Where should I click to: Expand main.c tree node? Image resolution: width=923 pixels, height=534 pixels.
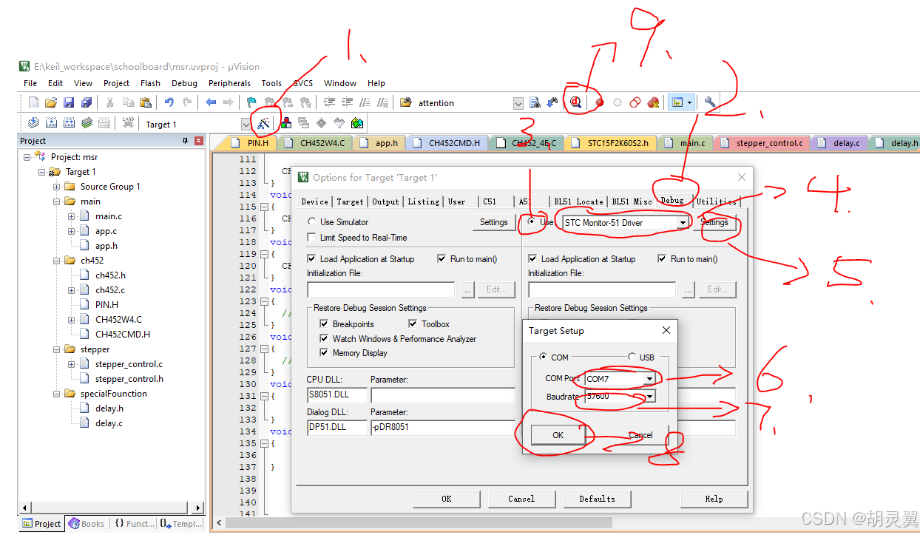tap(71, 216)
